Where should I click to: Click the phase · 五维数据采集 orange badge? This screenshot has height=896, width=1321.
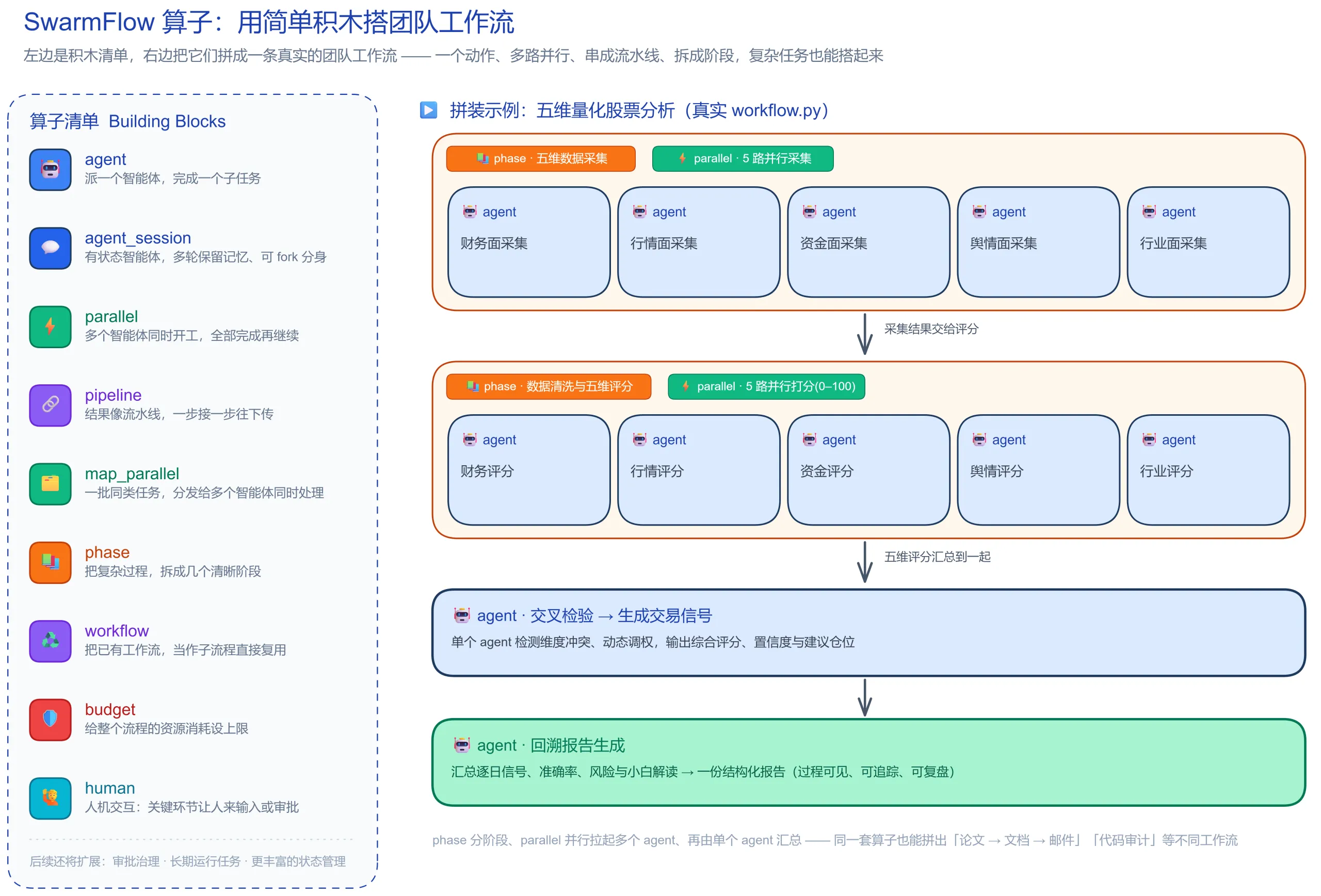click(541, 158)
